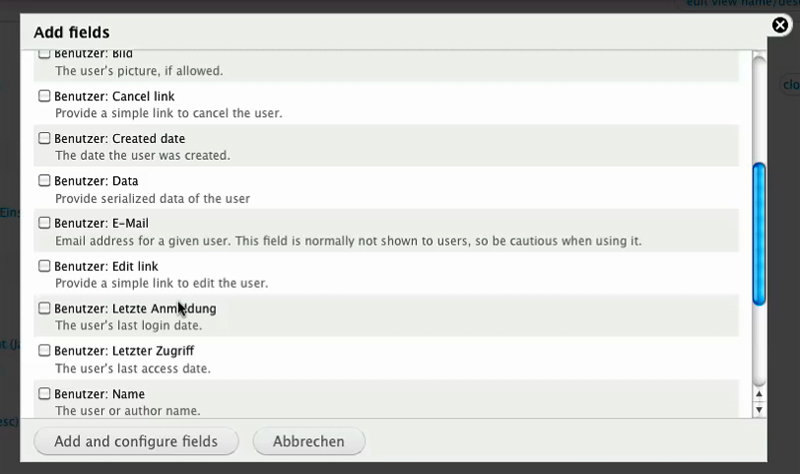This screenshot has height=474, width=800.
Task: Click the Benutzer: E-Mail label text
Action: tap(101, 223)
